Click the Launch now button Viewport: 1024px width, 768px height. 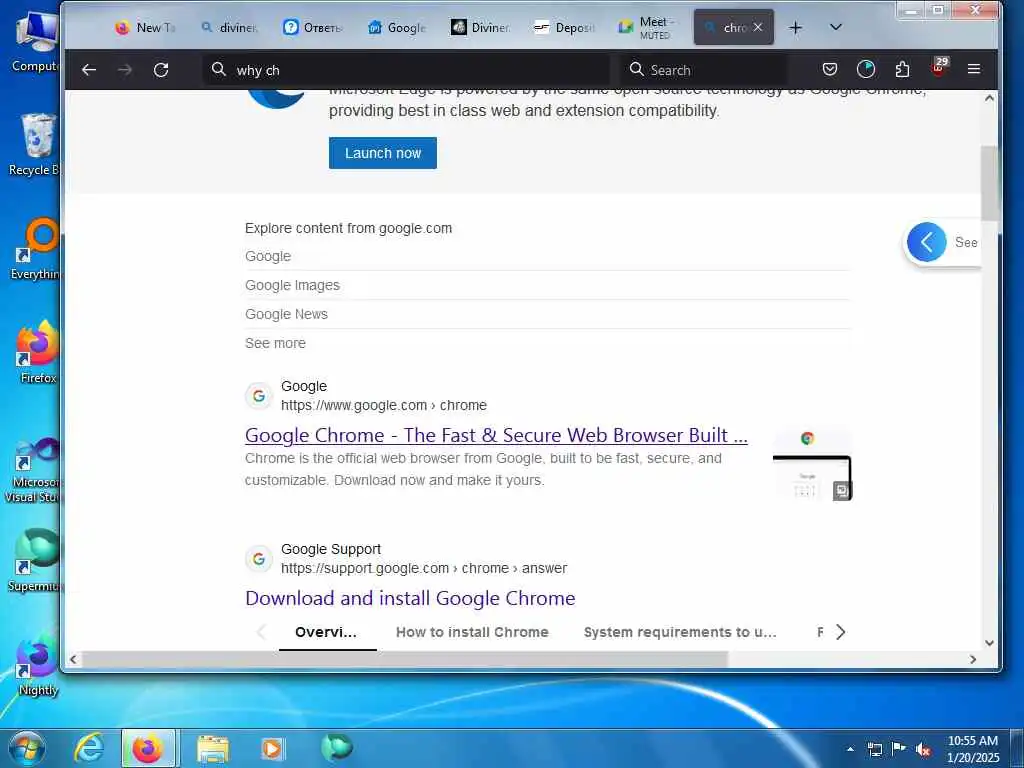pyautogui.click(x=383, y=153)
